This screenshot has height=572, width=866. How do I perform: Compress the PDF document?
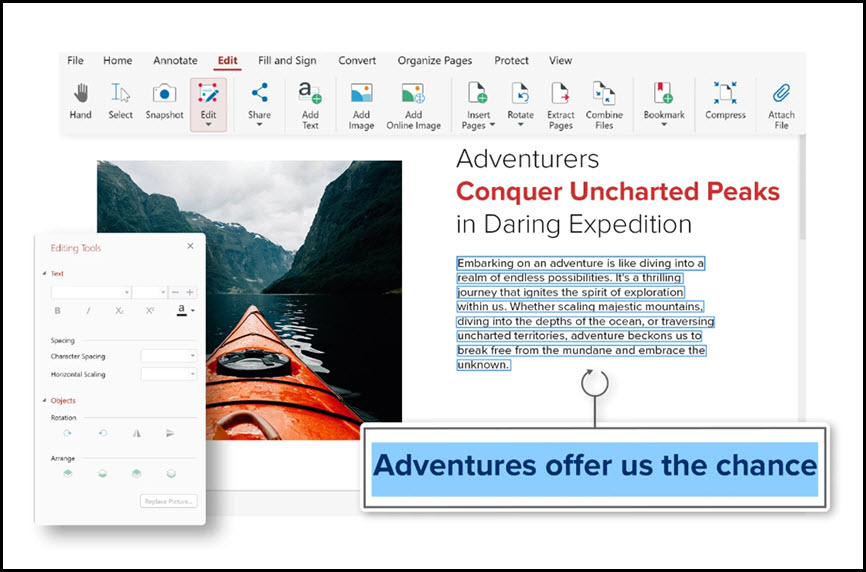point(725,100)
